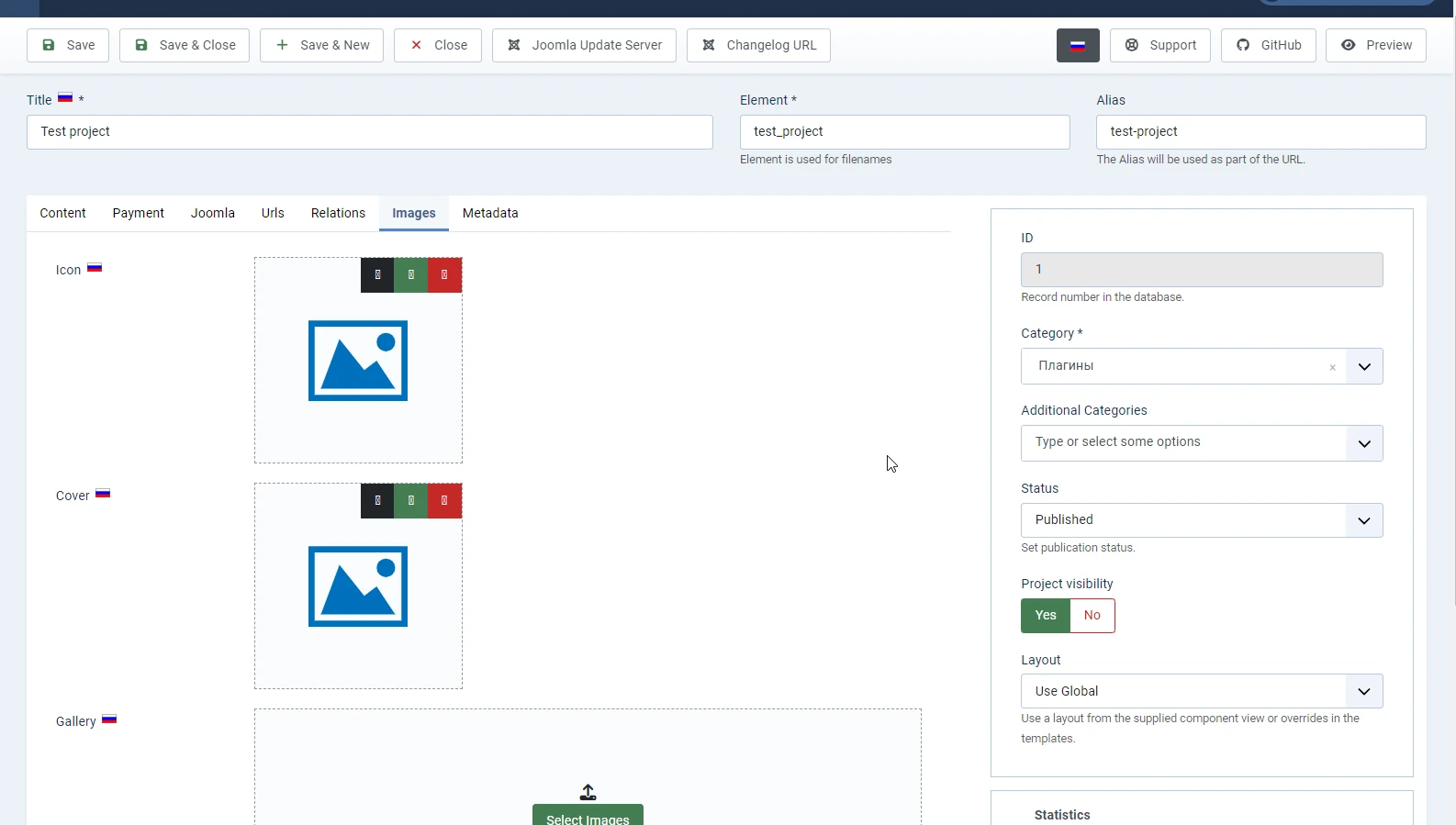Click the Title input field
The height and width of the screenshot is (825, 1456).
click(x=370, y=132)
